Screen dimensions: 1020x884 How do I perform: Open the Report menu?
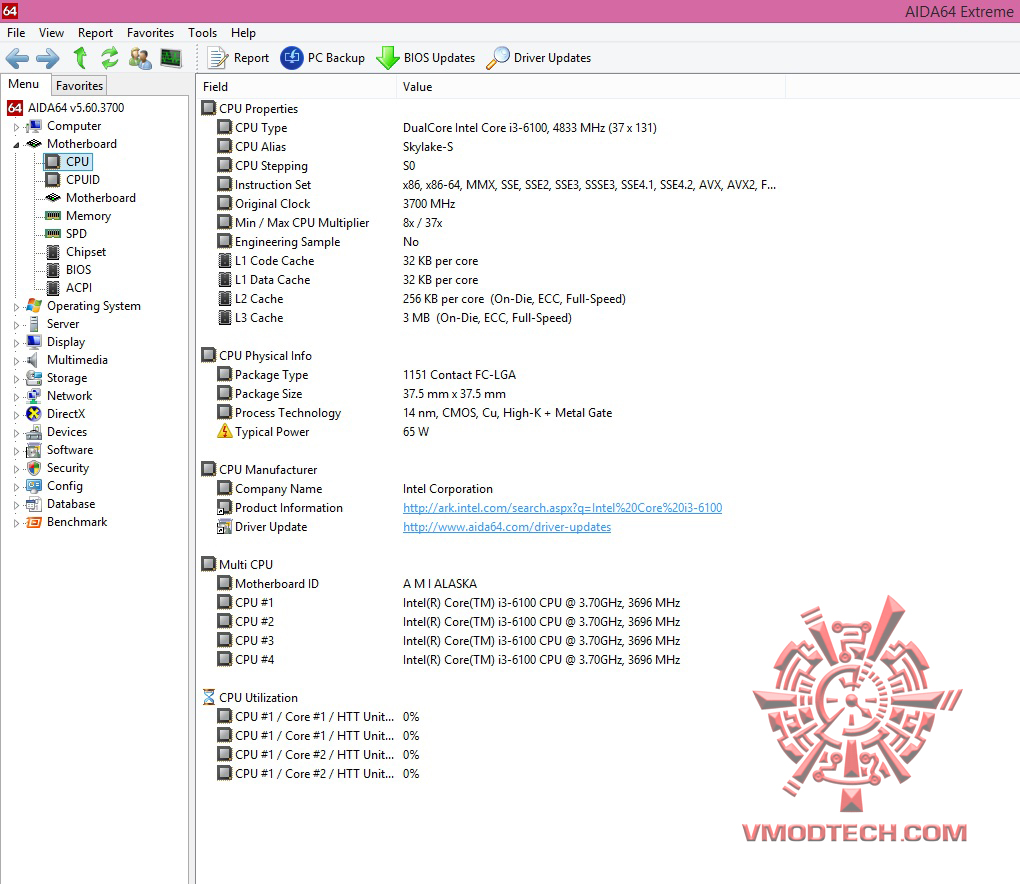pyautogui.click(x=95, y=33)
